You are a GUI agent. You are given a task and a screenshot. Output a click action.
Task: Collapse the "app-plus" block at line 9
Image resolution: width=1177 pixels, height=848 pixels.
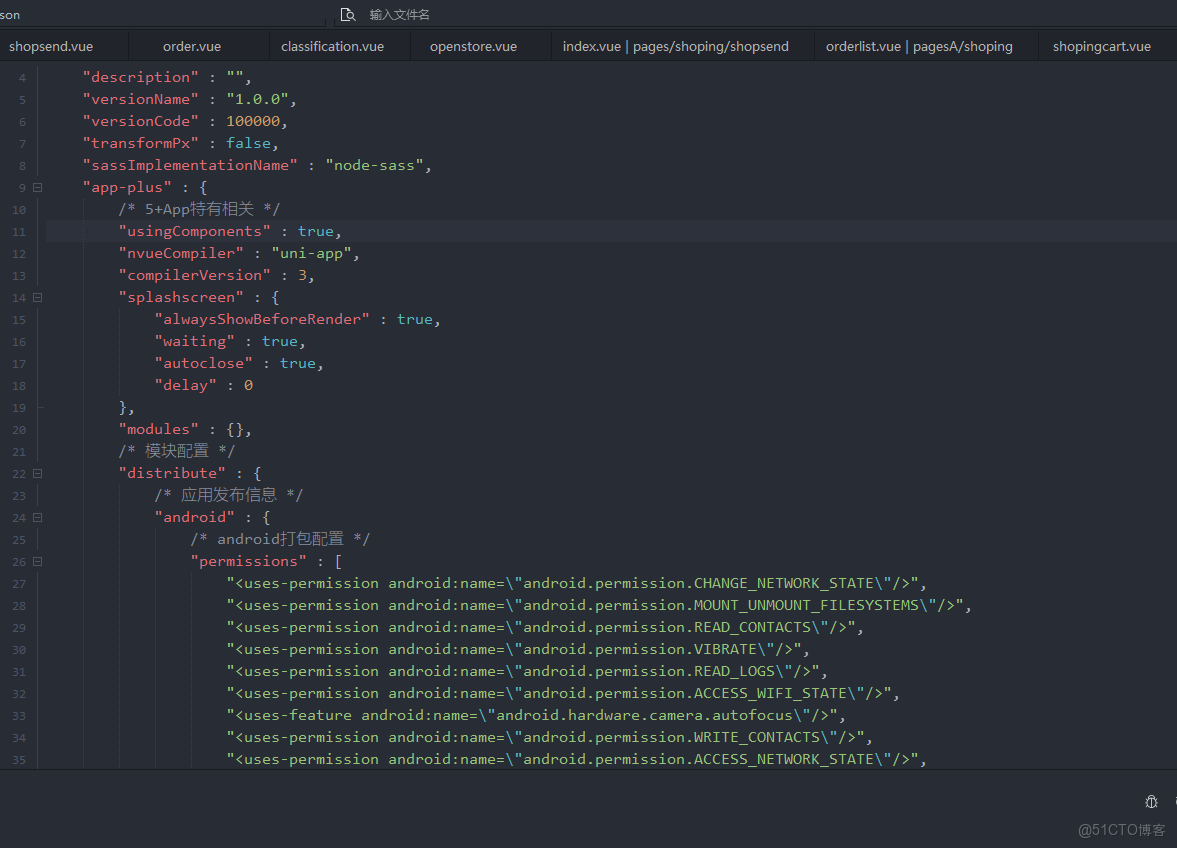(x=38, y=187)
